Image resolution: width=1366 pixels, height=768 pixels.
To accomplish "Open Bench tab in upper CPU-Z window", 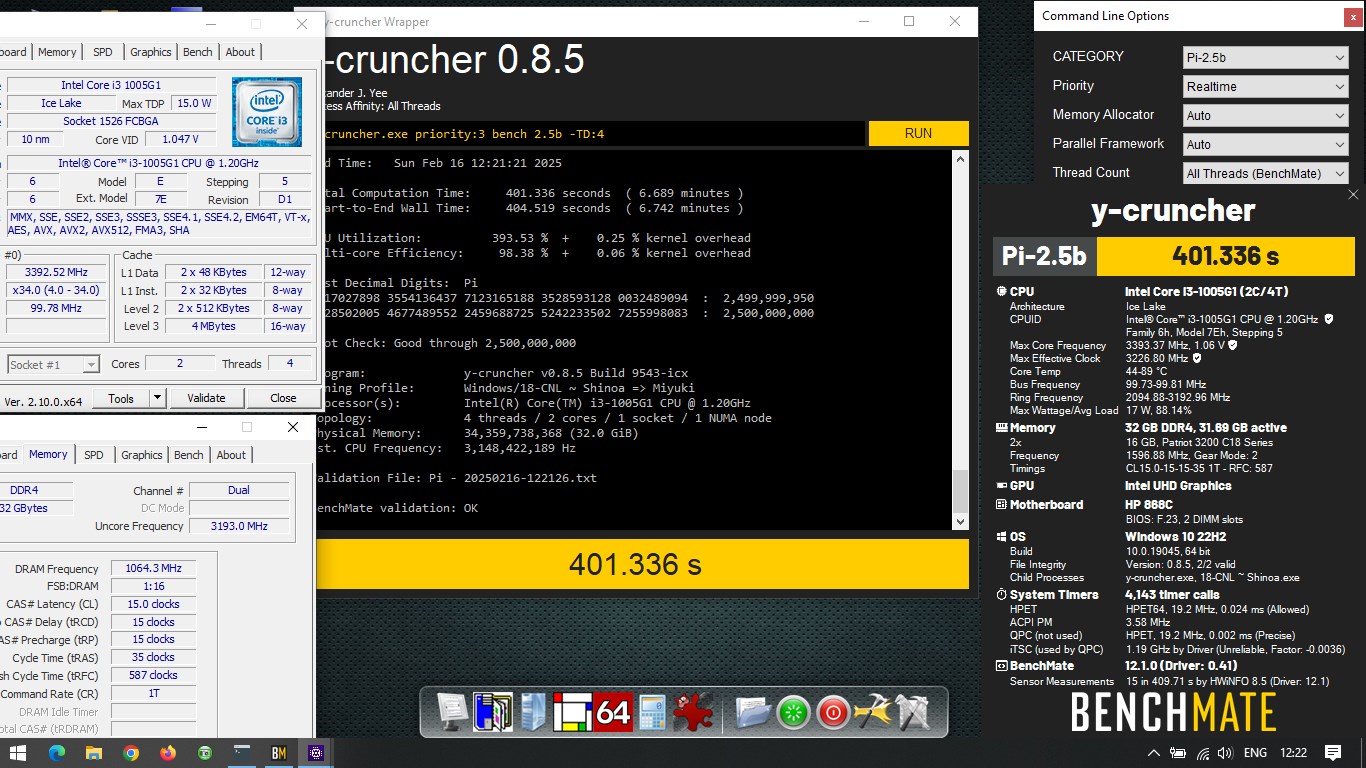I will (198, 52).
